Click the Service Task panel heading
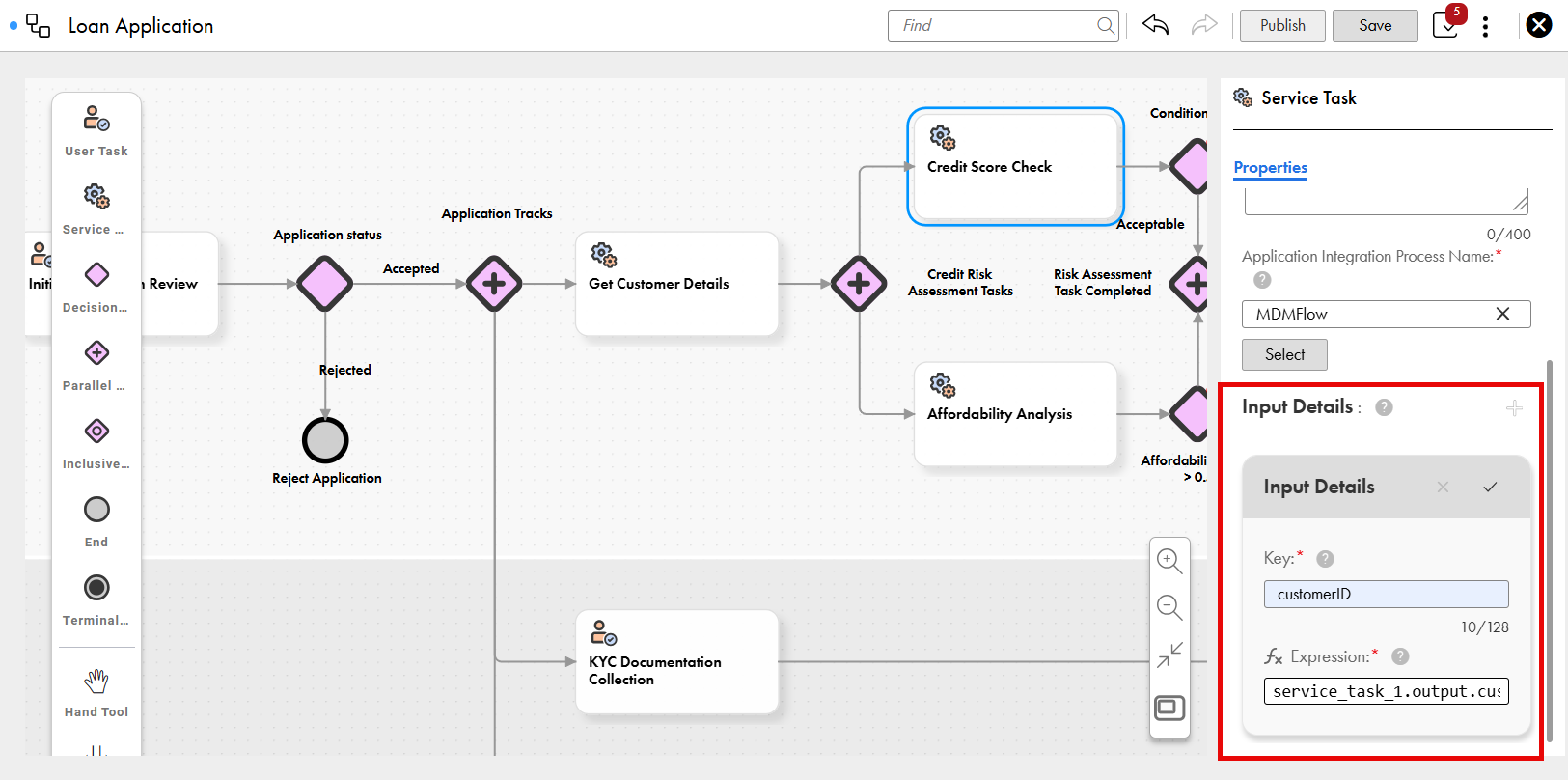The width and height of the screenshot is (1568, 780). click(1308, 97)
